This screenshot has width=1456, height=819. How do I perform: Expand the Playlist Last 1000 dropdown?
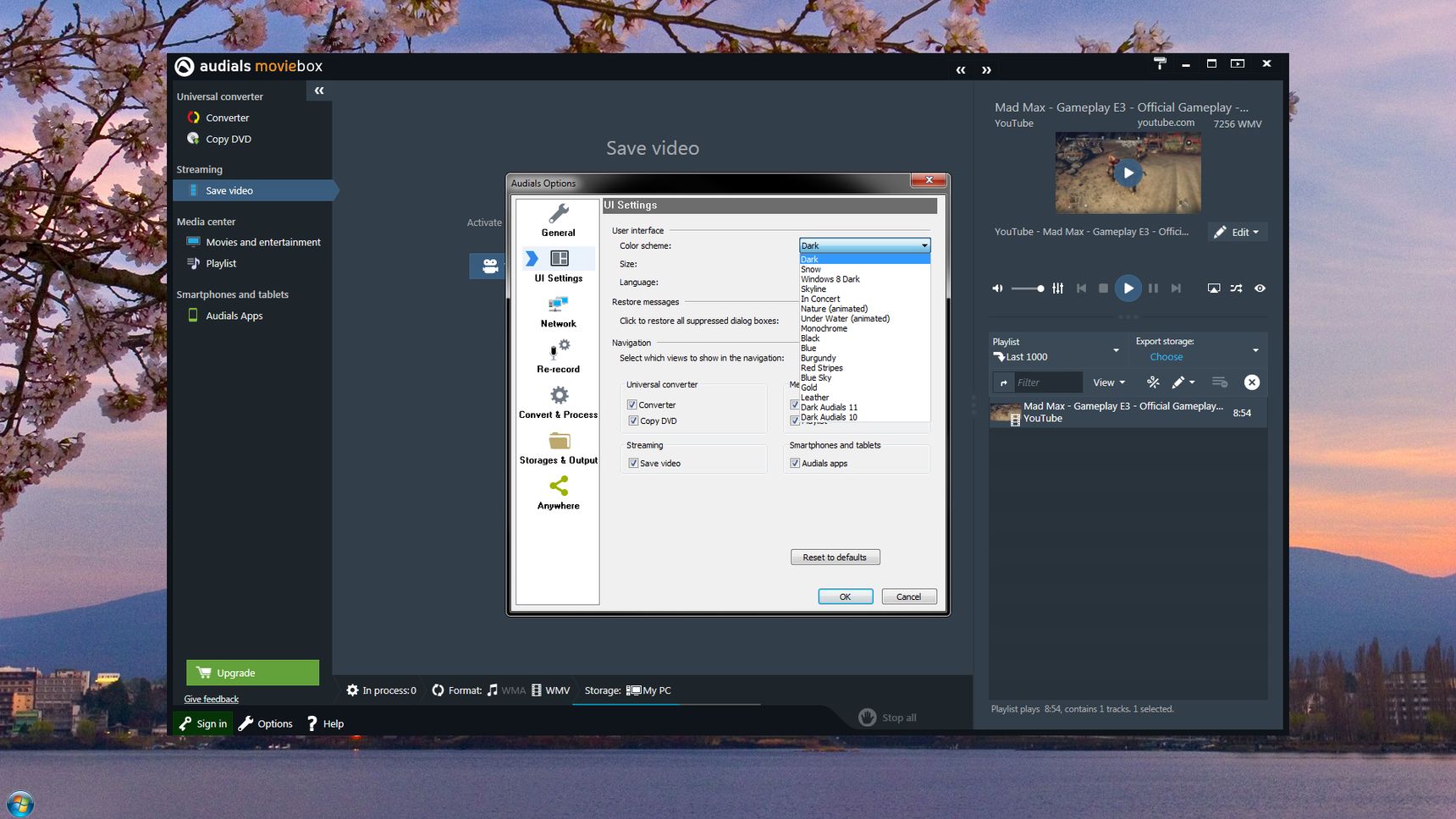pos(1116,350)
